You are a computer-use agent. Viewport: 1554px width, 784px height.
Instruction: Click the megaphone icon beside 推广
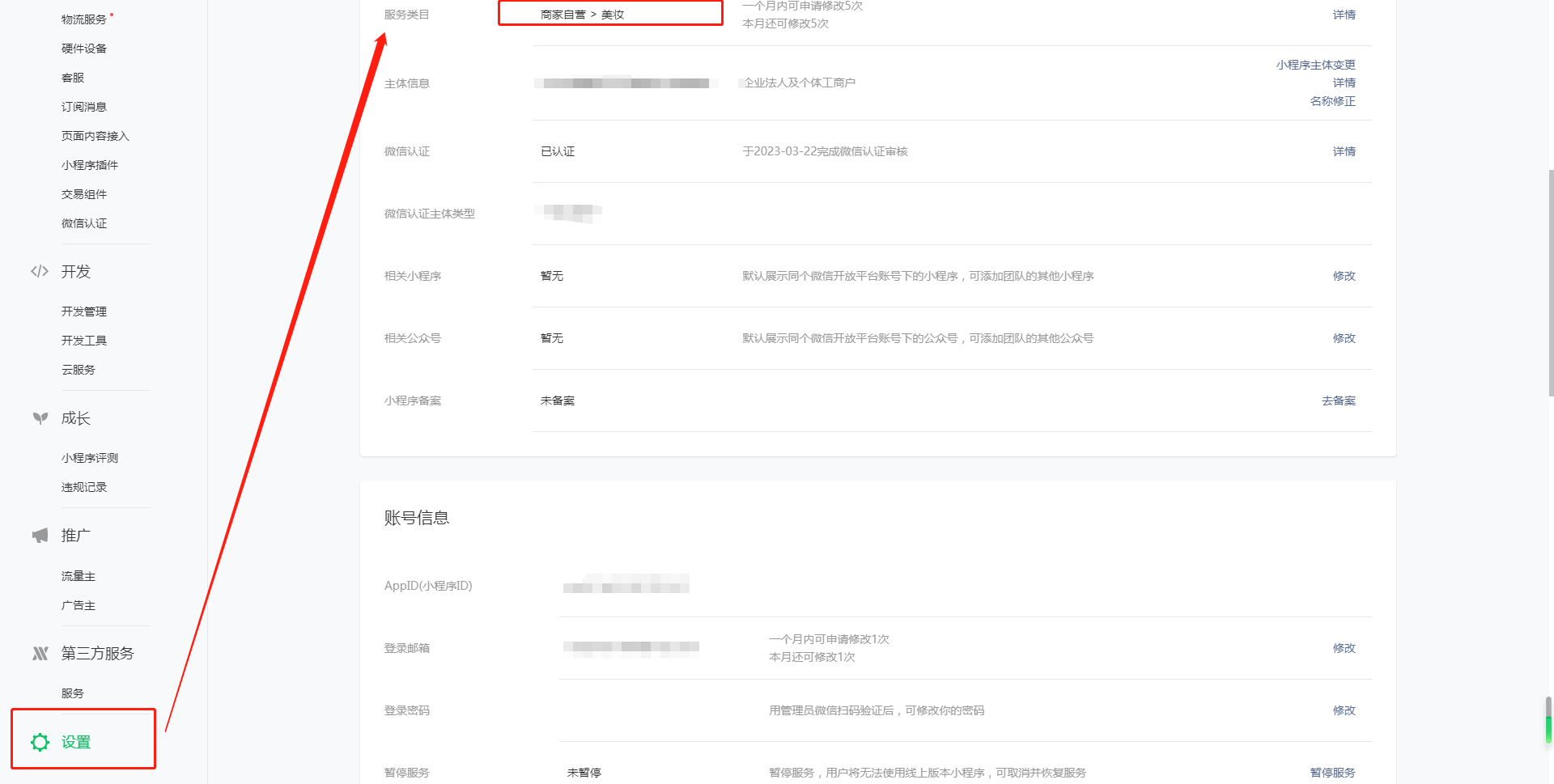pos(40,536)
